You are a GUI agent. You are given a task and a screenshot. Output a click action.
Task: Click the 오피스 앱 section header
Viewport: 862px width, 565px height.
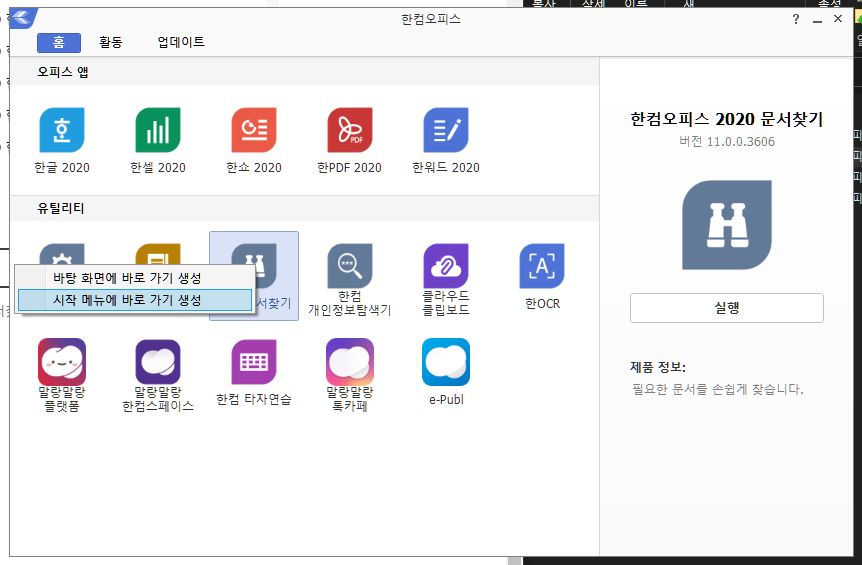[63, 72]
